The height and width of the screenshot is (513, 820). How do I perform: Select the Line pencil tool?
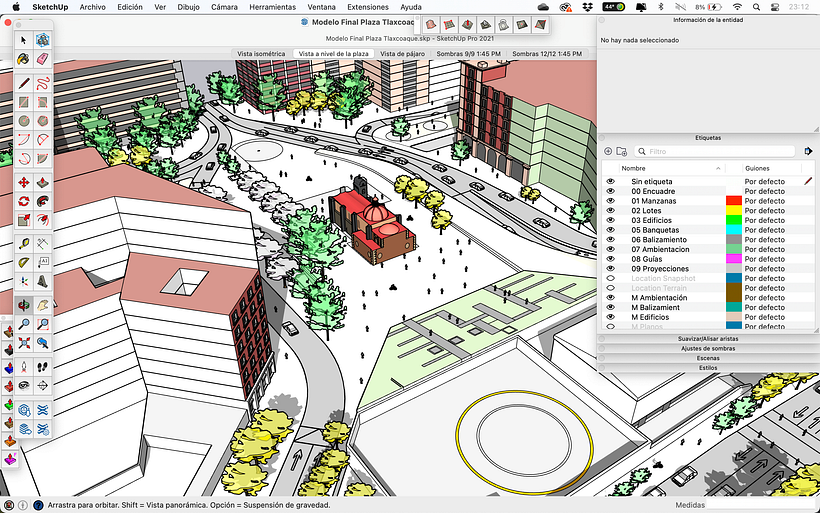[24, 83]
